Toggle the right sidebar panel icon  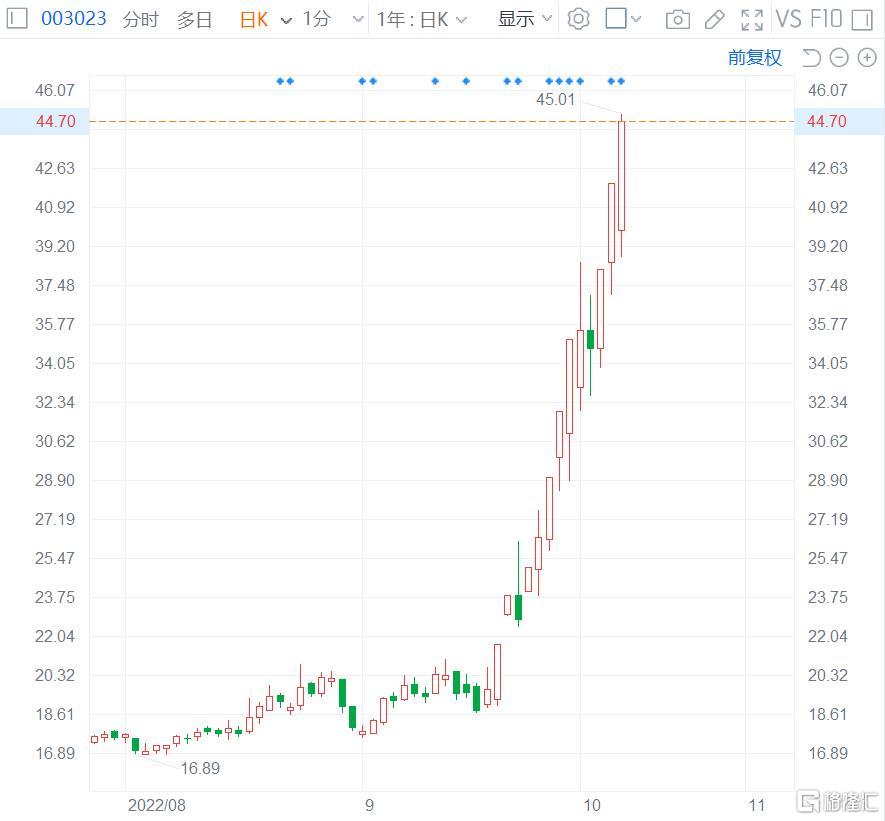(862, 20)
